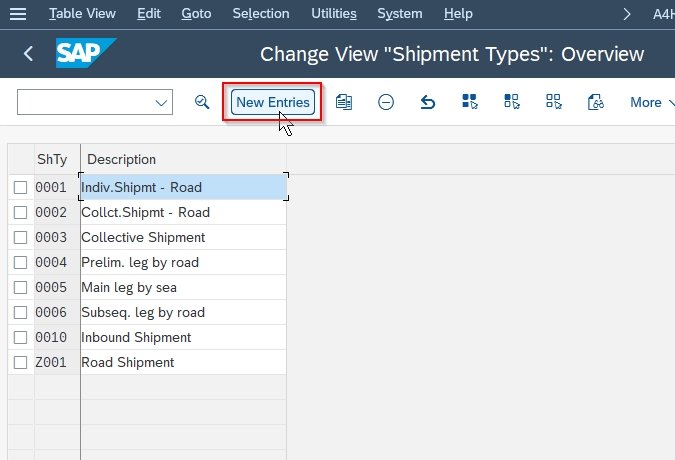Image resolution: width=675 pixels, height=460 pixels.
Task: Open the Utilities menu
Action: [334, 14]
